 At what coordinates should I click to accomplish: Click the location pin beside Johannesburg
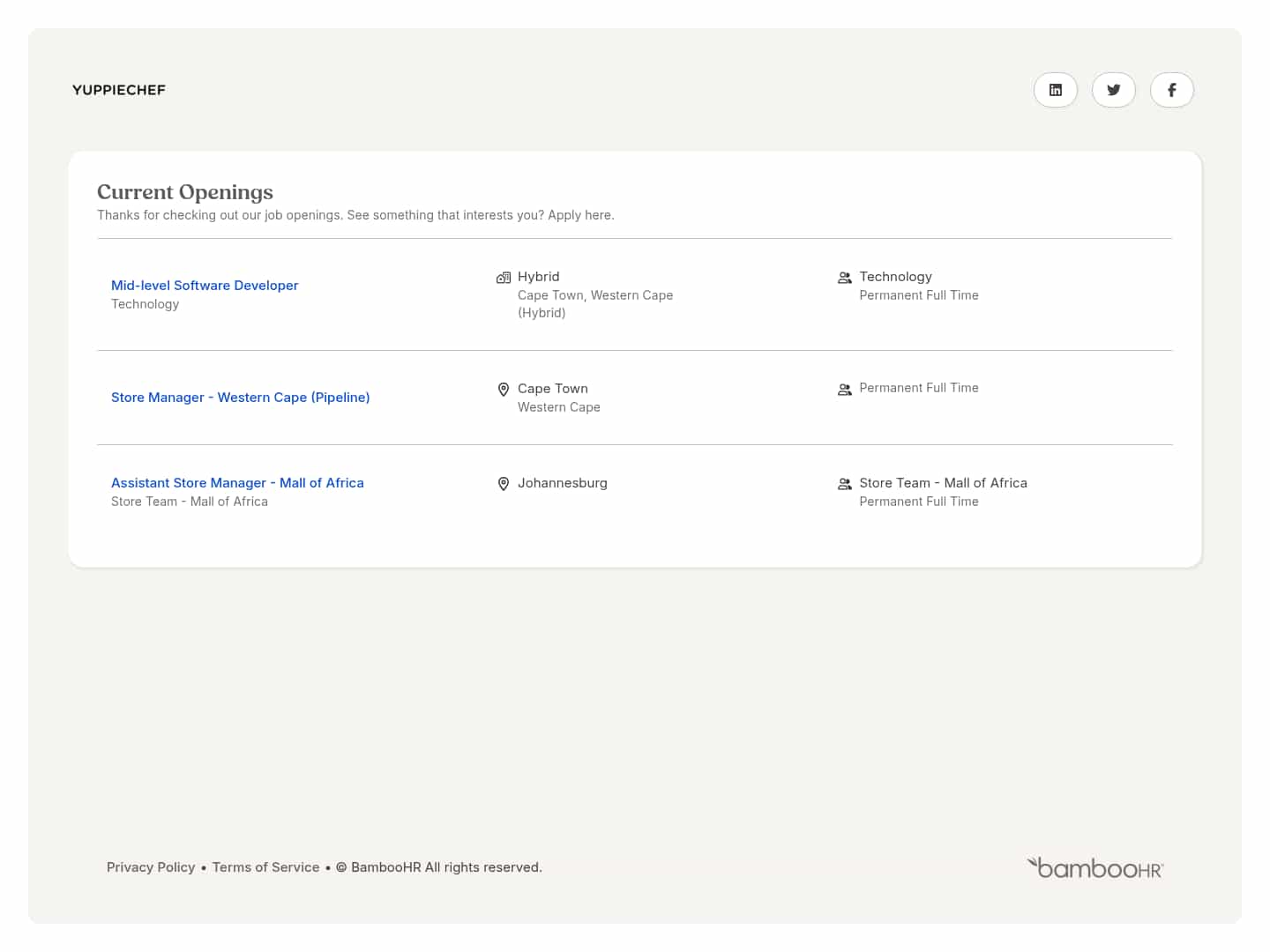[504, 484]
